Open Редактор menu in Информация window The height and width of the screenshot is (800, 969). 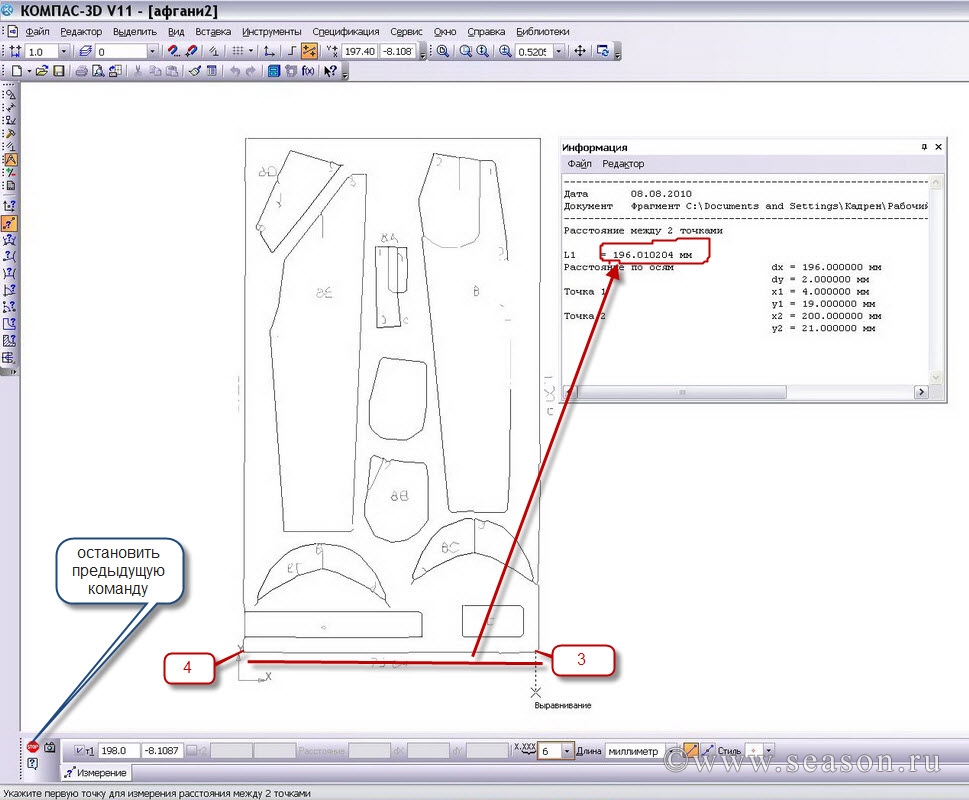623,164
